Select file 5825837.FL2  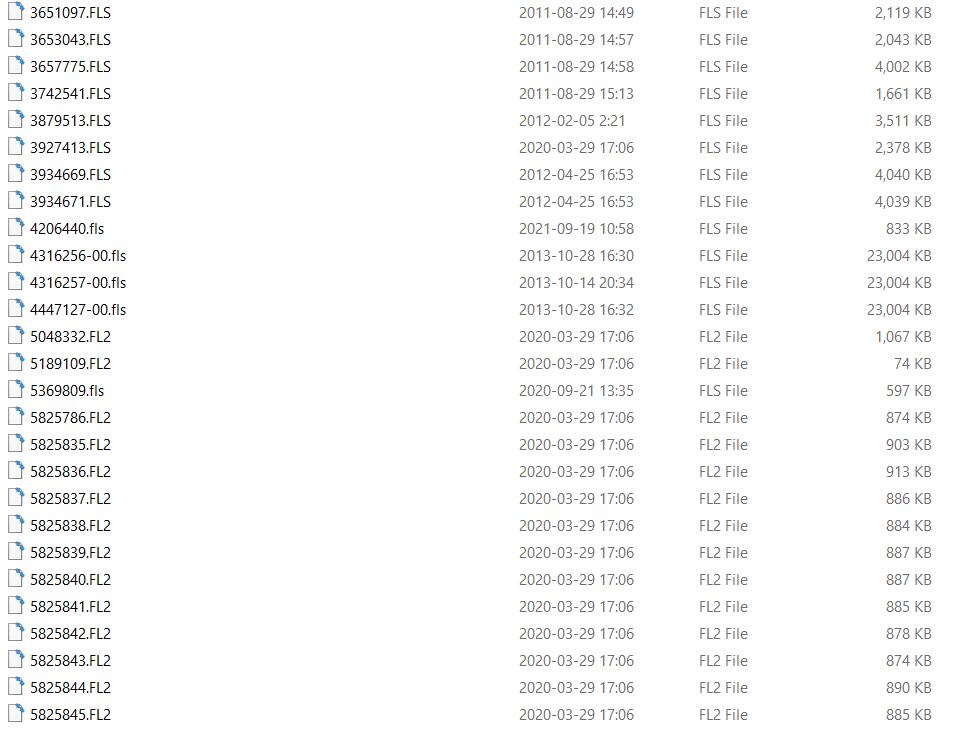(x=71, y=499)
